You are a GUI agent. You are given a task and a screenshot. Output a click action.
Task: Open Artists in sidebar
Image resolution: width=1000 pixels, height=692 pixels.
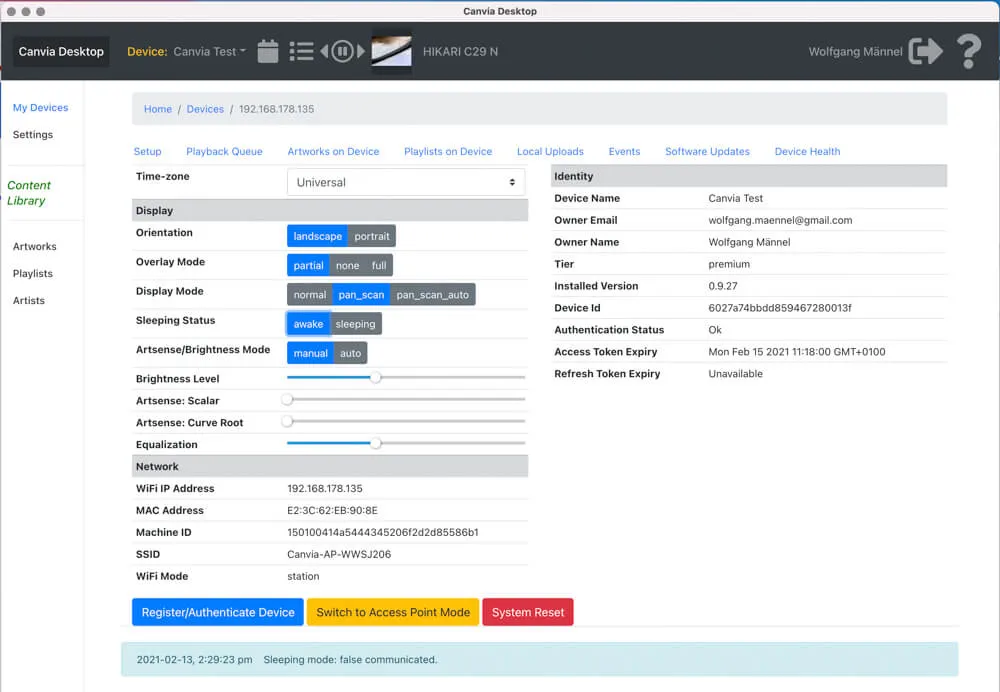(x=29, y=300)
